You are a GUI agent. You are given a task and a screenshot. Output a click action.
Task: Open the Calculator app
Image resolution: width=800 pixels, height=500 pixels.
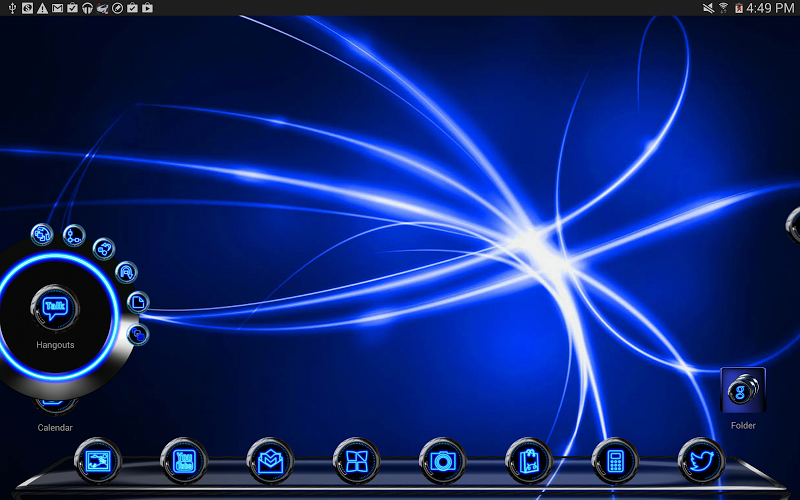point(616,461)
